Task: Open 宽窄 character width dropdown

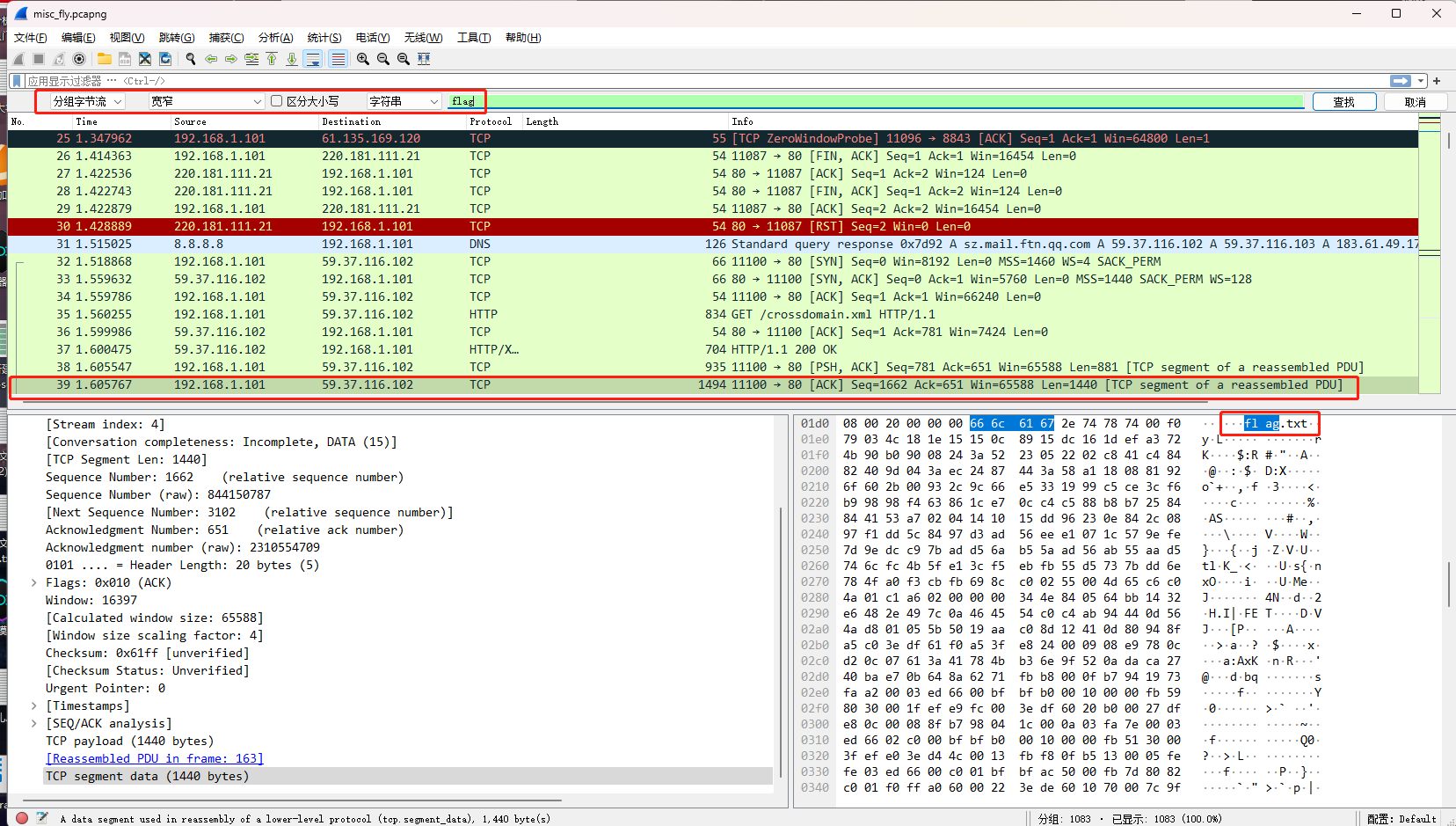Action: (x=206, y=101)
